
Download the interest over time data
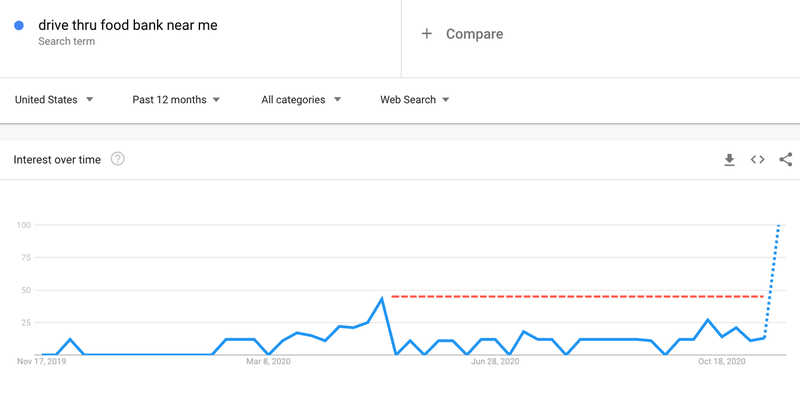pos(730,160)
